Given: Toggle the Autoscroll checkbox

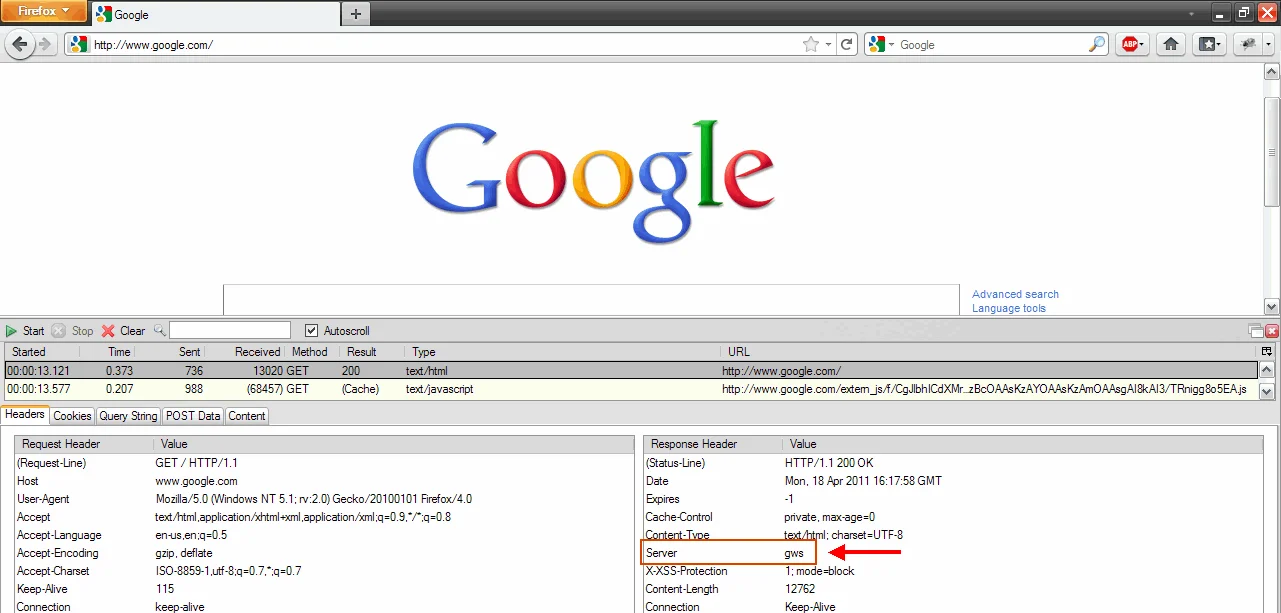Looking at the screenshot, I should coord(336,331).
